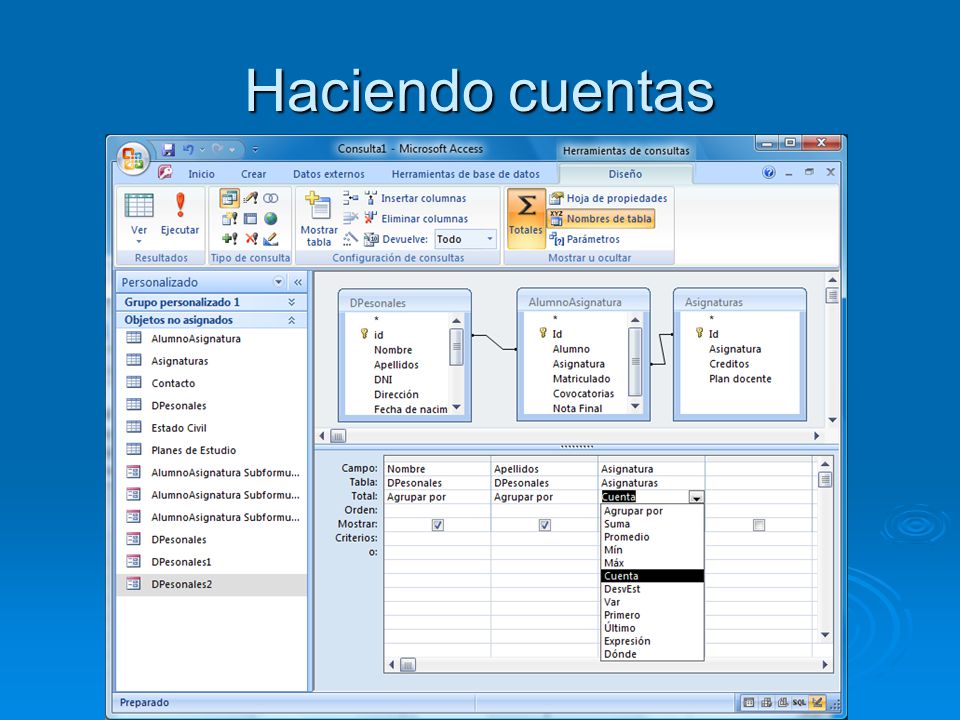Open Parámetros dialog
Screen dimensions: 960x720
point(584,239)
